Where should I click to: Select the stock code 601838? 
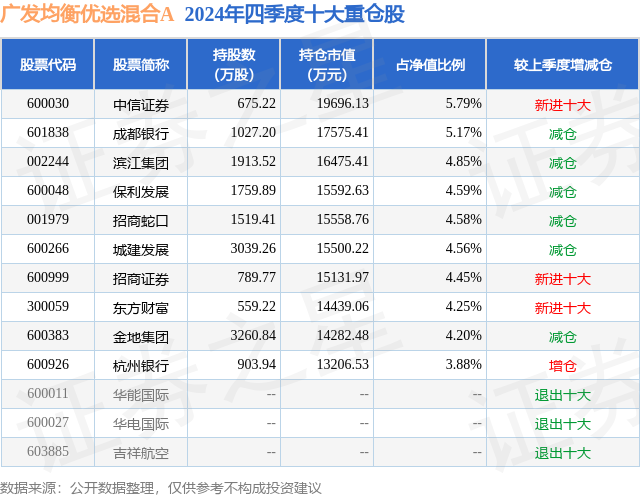coord(48,132)
